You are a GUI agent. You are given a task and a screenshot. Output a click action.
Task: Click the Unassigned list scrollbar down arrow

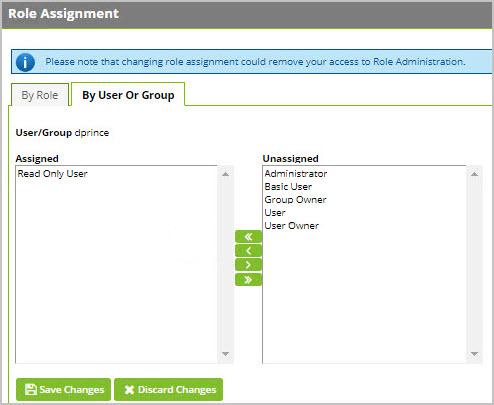(x=474, y=354)
